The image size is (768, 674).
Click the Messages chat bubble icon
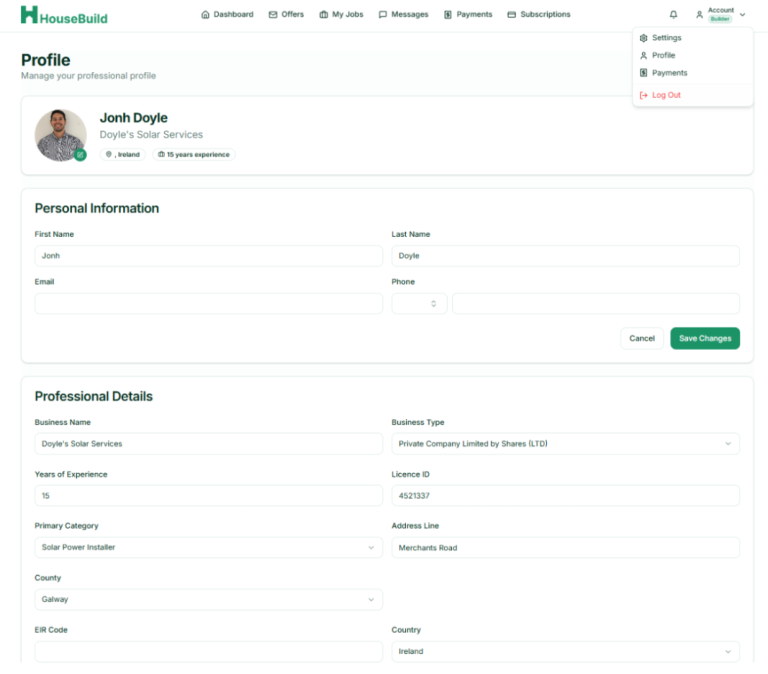383,15
